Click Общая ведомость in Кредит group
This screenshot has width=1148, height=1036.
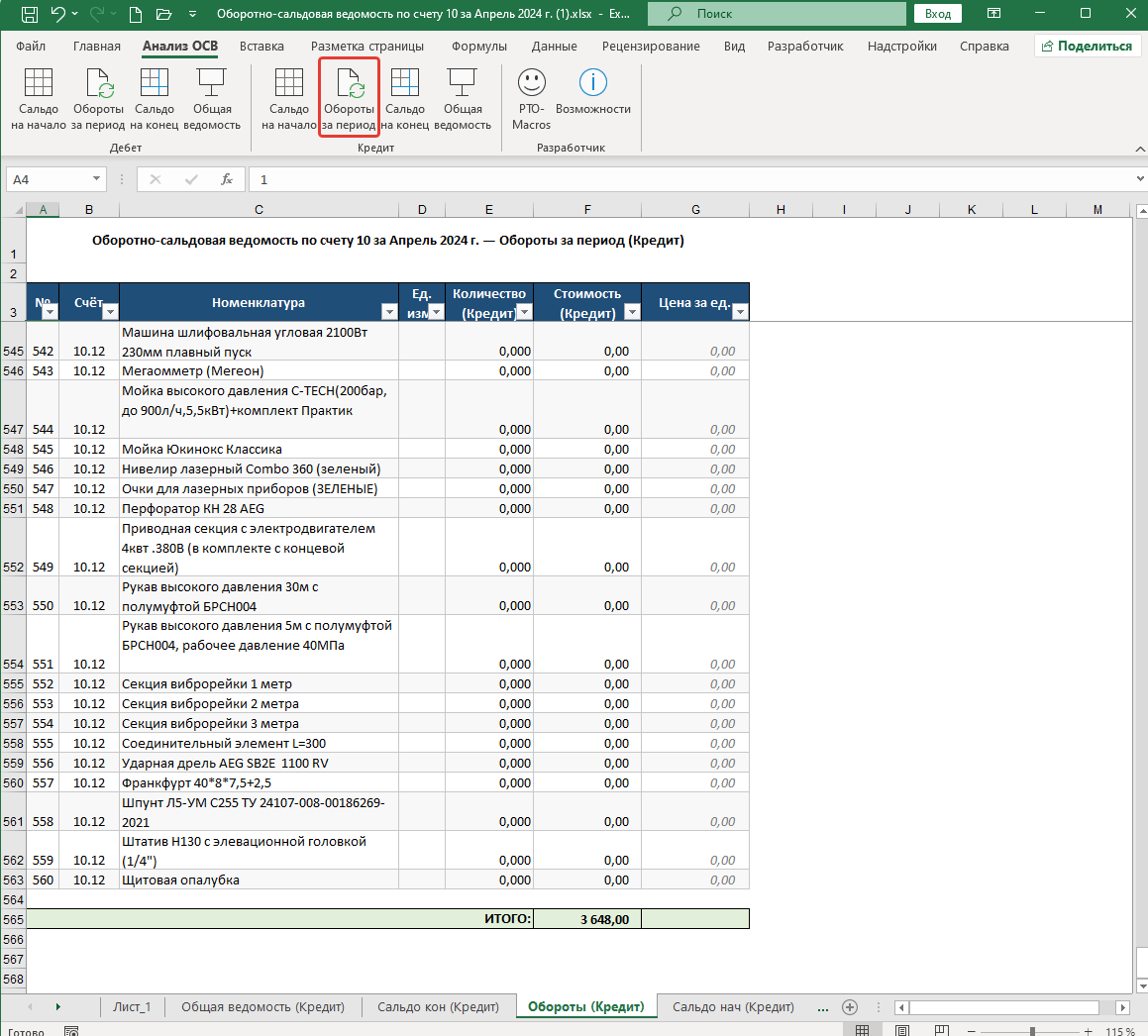(462, 99)
